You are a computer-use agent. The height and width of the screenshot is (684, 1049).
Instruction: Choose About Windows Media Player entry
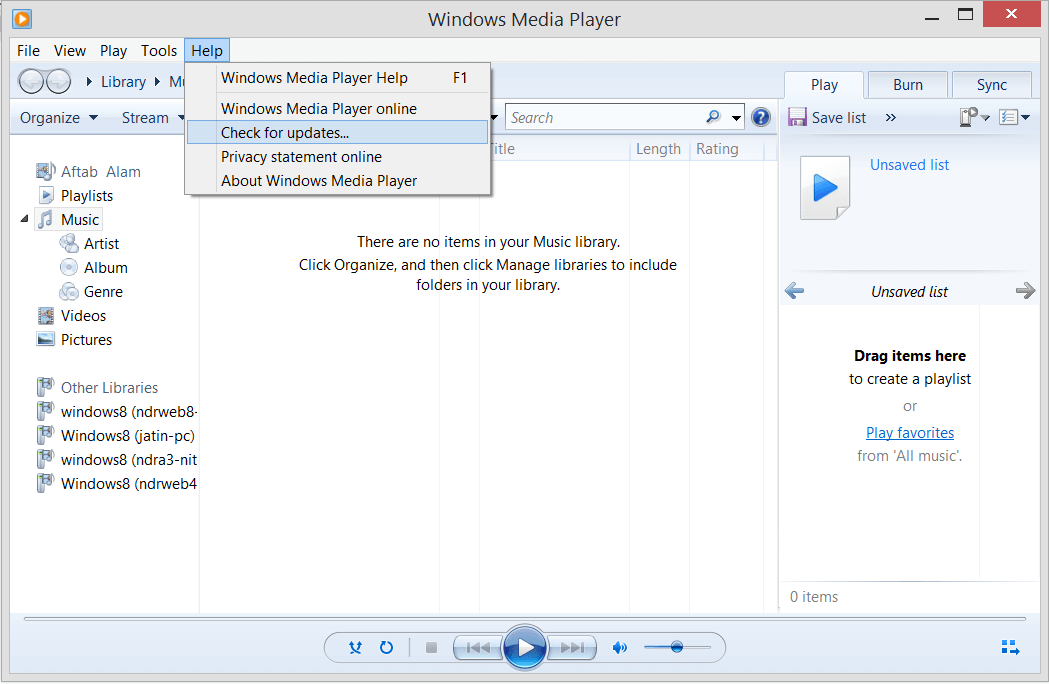pyautogui.click(x=338, y=181)
